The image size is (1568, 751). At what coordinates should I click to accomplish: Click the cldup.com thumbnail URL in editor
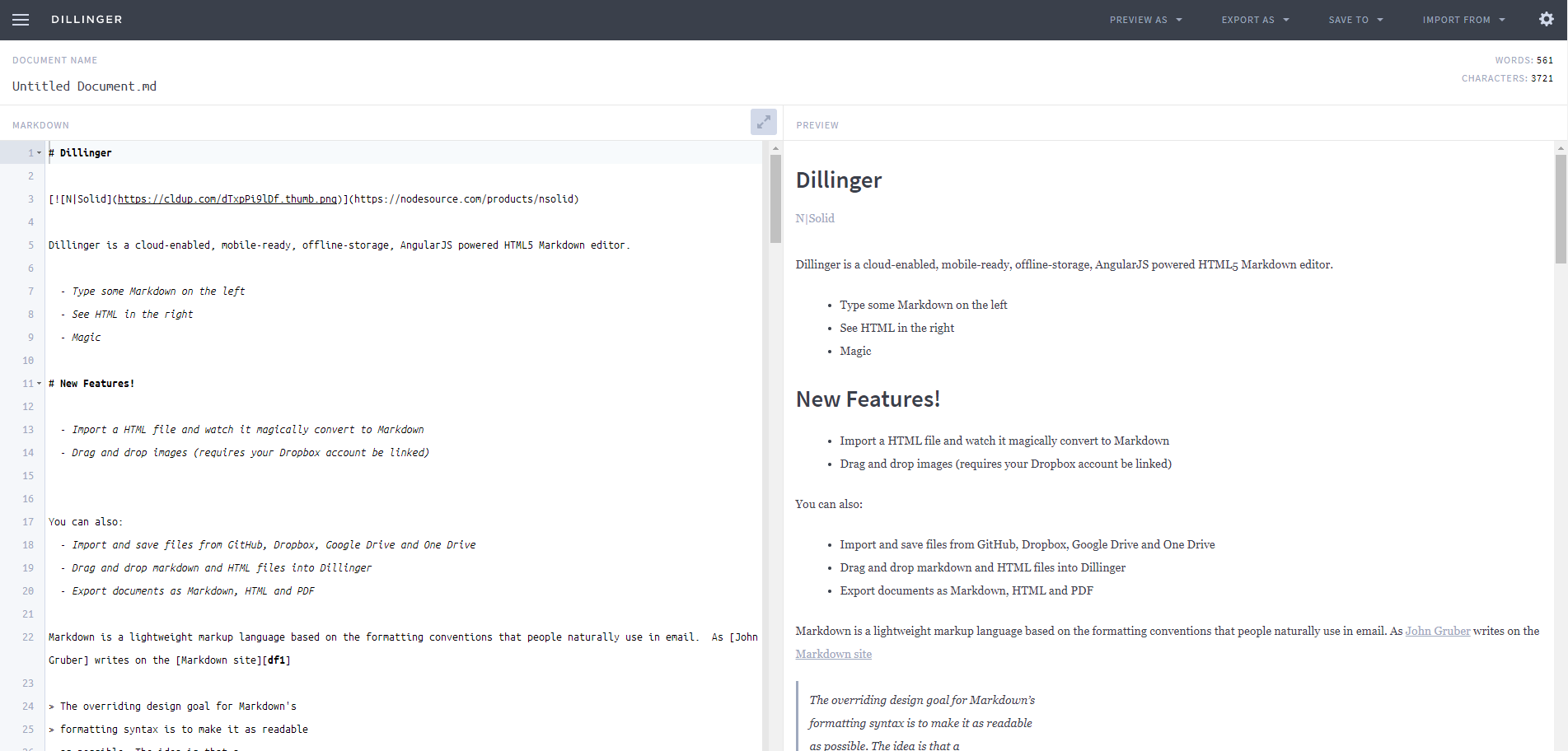point(227,199)
